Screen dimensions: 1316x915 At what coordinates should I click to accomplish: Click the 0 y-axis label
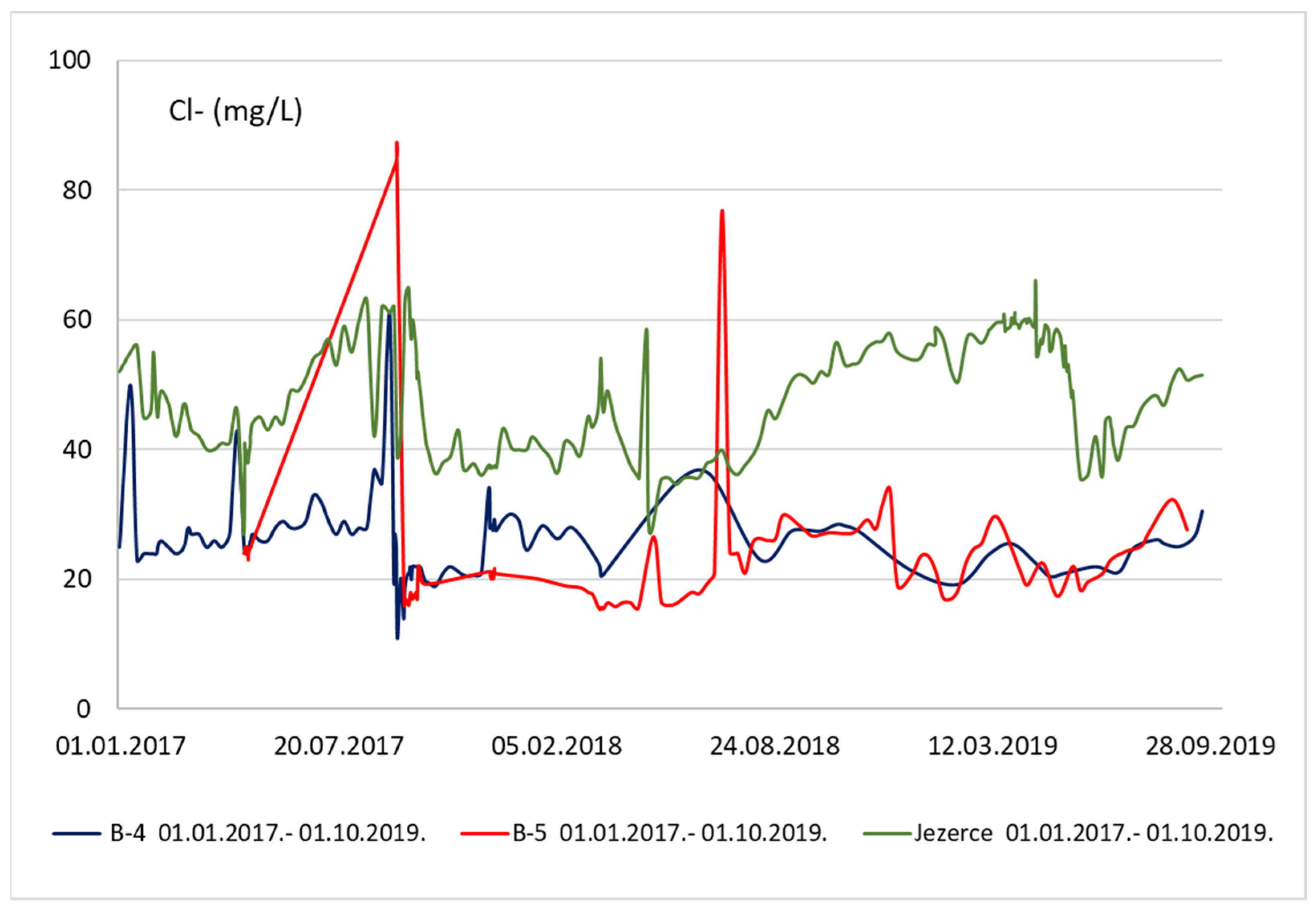point(84,709)
